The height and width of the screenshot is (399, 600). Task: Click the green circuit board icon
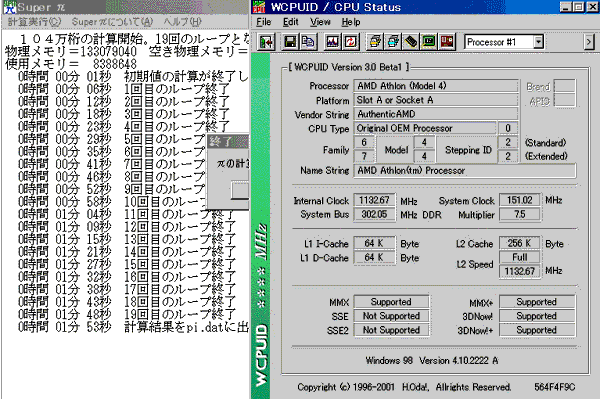tap(429, 42)
